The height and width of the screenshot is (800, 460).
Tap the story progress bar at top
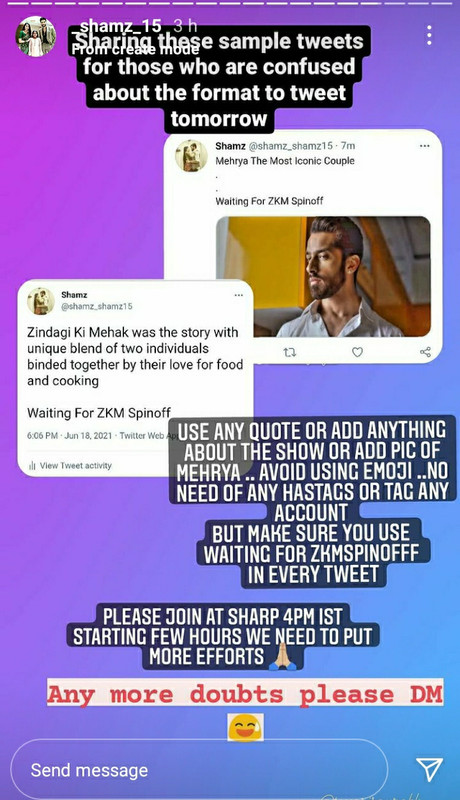click(230, 3)
